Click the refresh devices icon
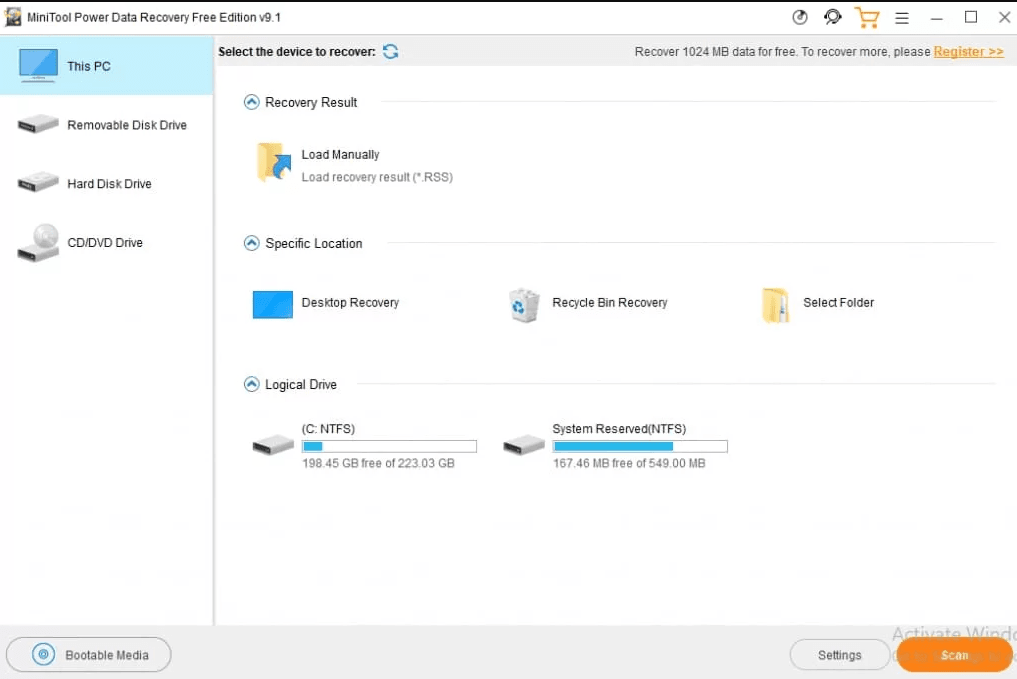Image resolution: width=1017 pixels, height=679 pixels. (x=390, y=51)
